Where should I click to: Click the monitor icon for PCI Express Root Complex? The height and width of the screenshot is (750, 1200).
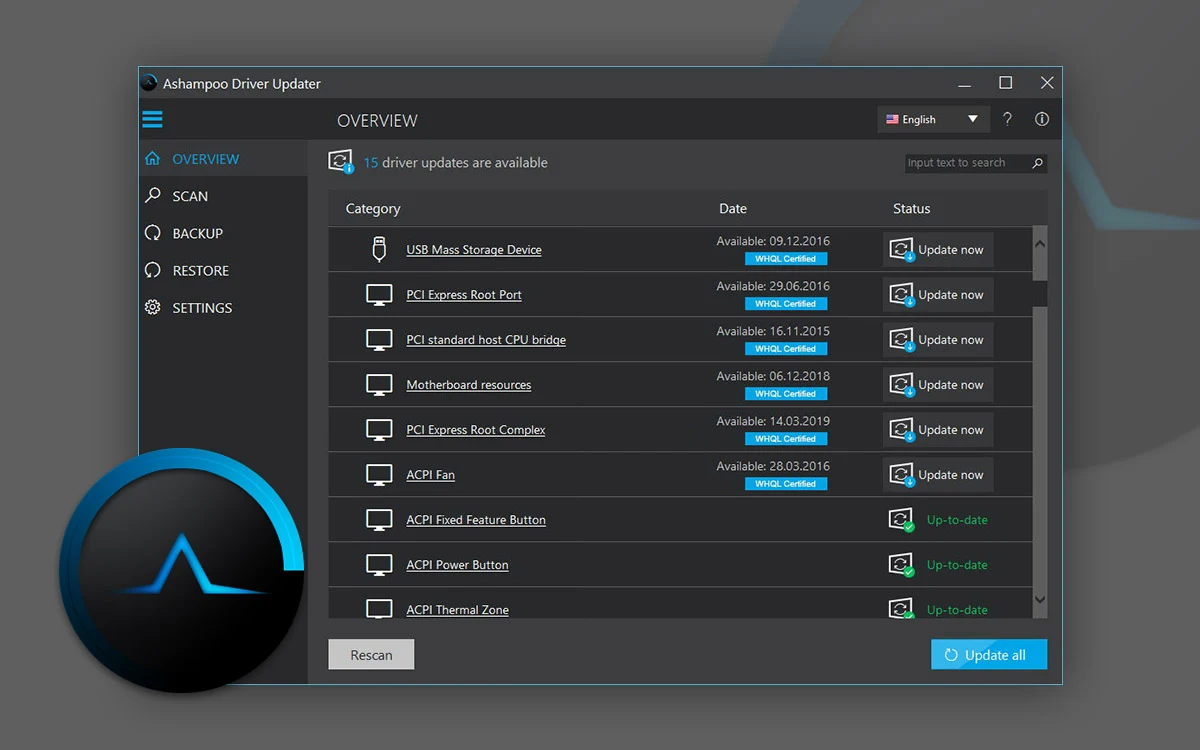[x=379, y=430]
